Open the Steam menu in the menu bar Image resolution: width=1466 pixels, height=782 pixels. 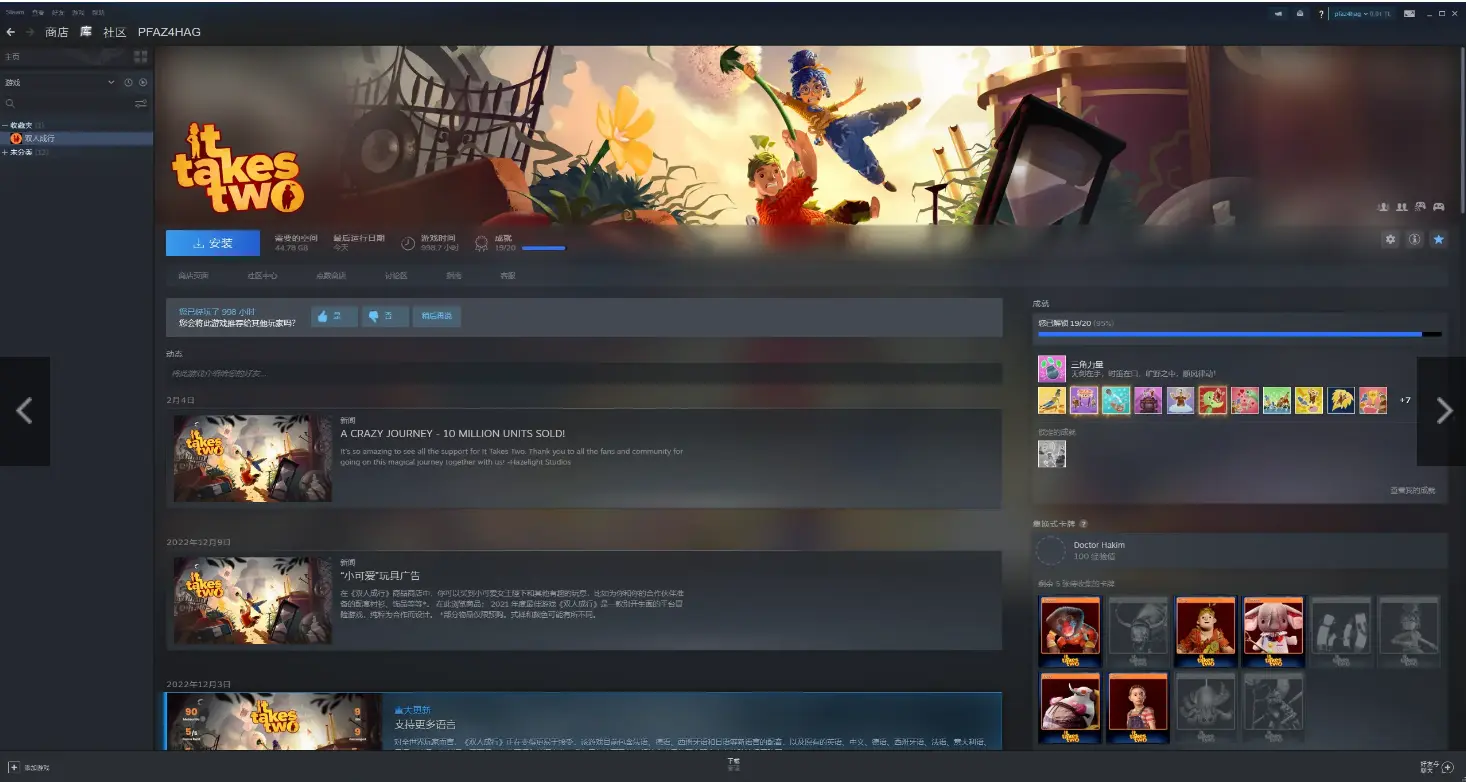point(14,13)
